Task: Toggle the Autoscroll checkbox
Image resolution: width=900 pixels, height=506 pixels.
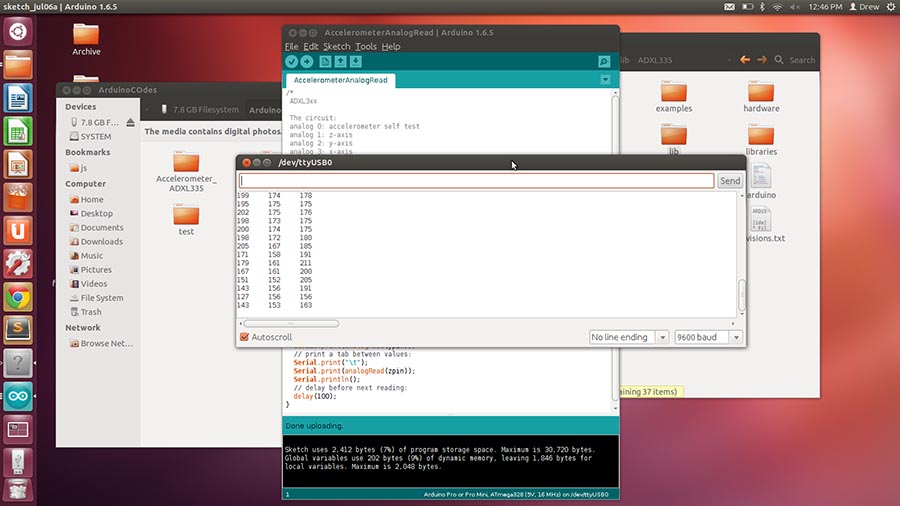Action: tap(245, 337)
